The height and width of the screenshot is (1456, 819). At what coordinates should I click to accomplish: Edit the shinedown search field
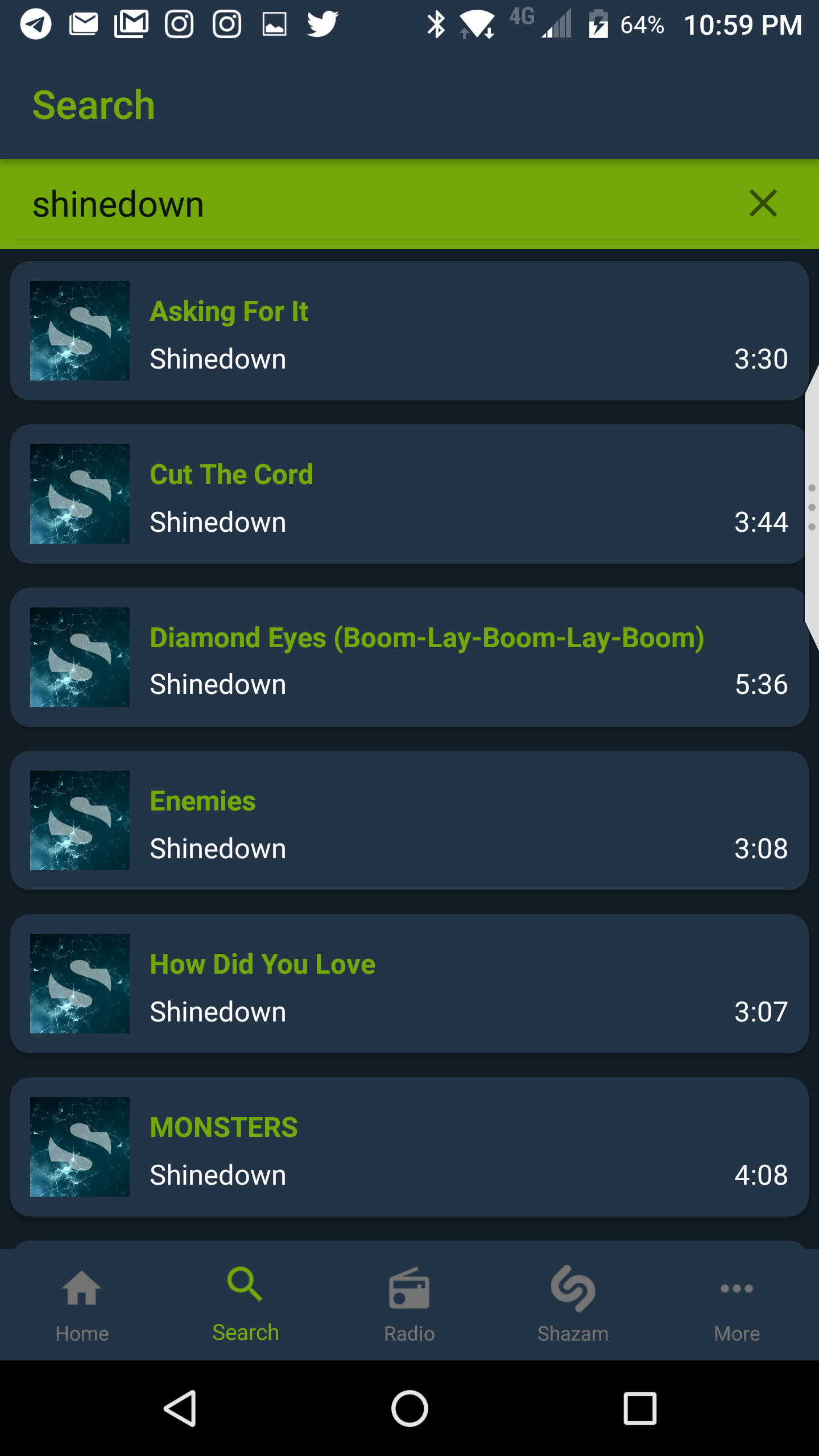tap(375, 204)
